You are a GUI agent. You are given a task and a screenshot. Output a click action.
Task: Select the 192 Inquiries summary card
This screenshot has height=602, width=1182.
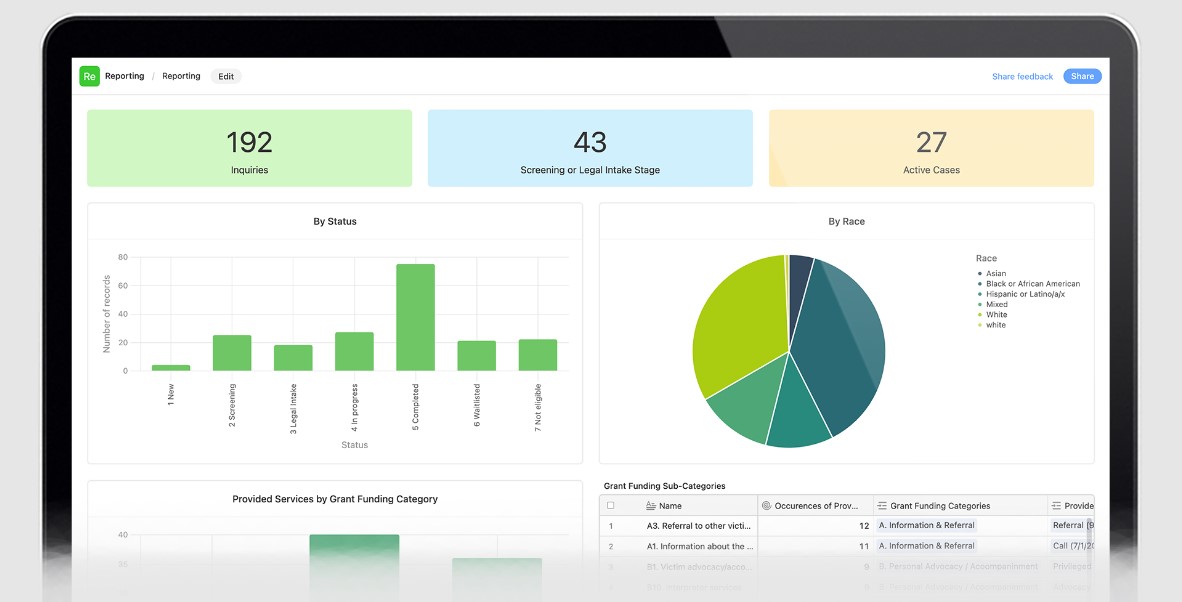click(250, 148)
